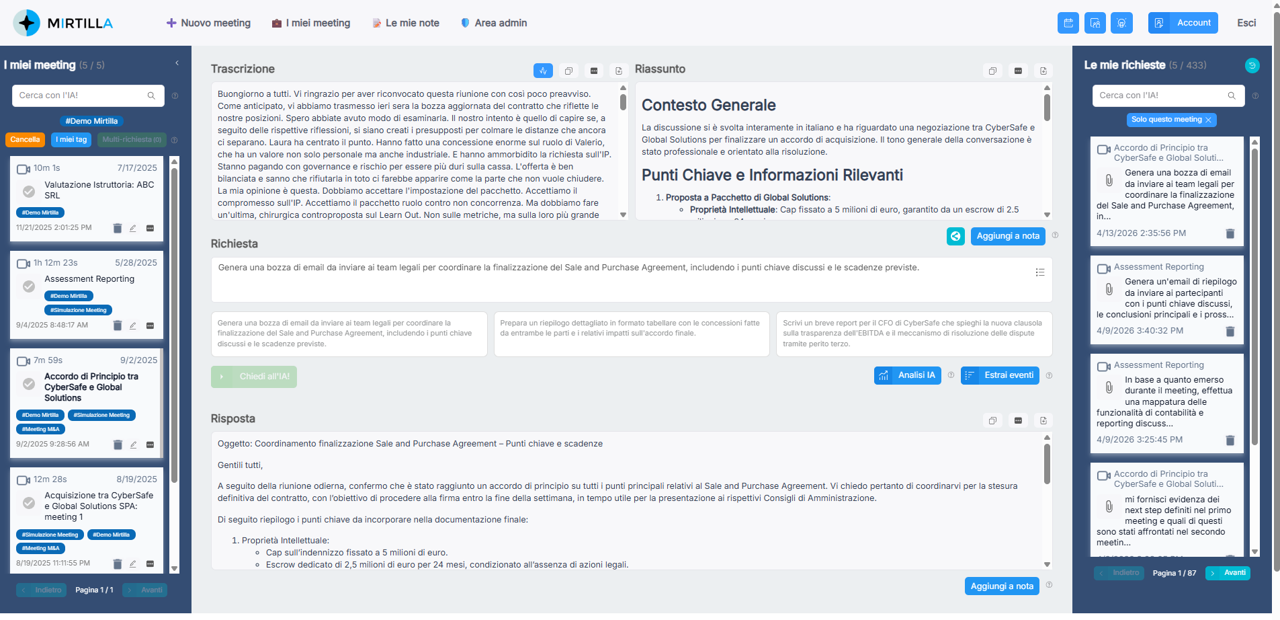This screenshot has height=620, width=1280.
Task: Click the keyboard icon in the Trascrizione toolbar
Action: 593,70
